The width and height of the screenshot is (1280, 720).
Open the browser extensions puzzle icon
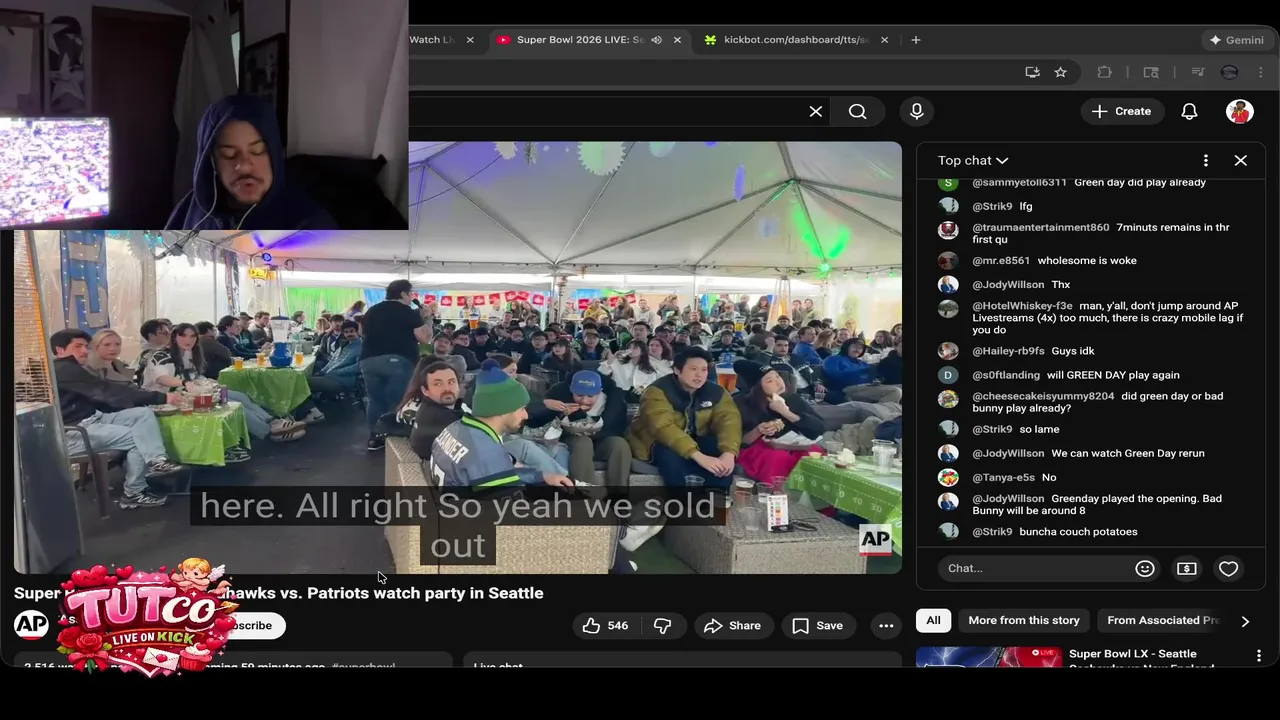[x=1105, y=72]
